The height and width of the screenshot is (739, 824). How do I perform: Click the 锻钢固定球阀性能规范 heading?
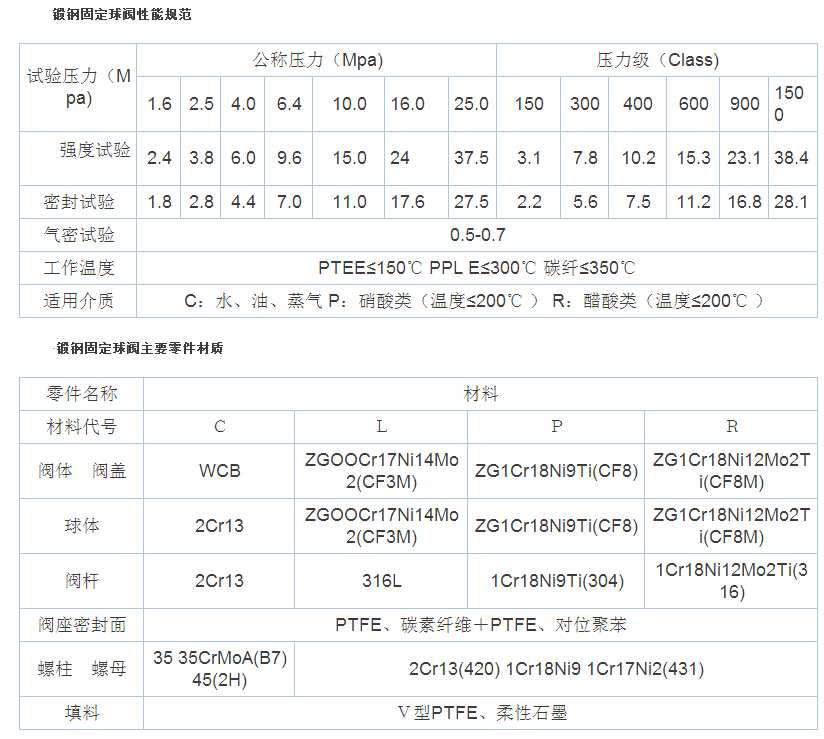[x=121, y=15]
